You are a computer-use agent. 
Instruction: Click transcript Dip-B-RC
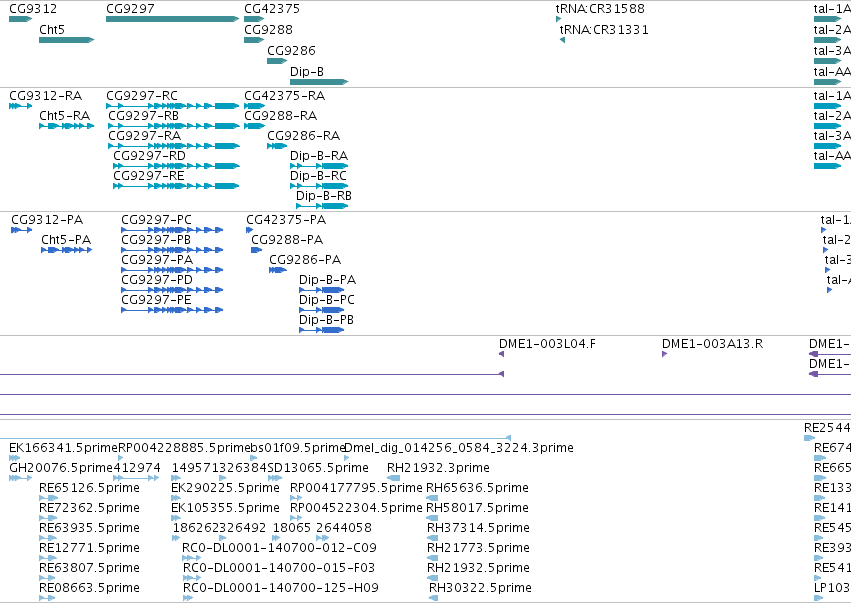(x=318, y=176)
